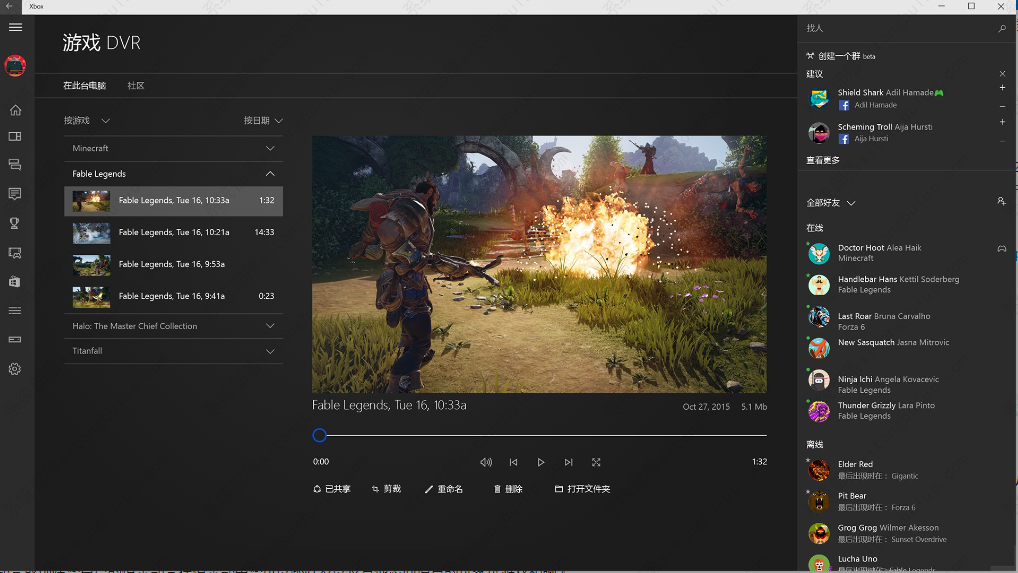1018x573 pixels.
Task: Switch the video to fullscreen
Action: click(x=596, y=462)
